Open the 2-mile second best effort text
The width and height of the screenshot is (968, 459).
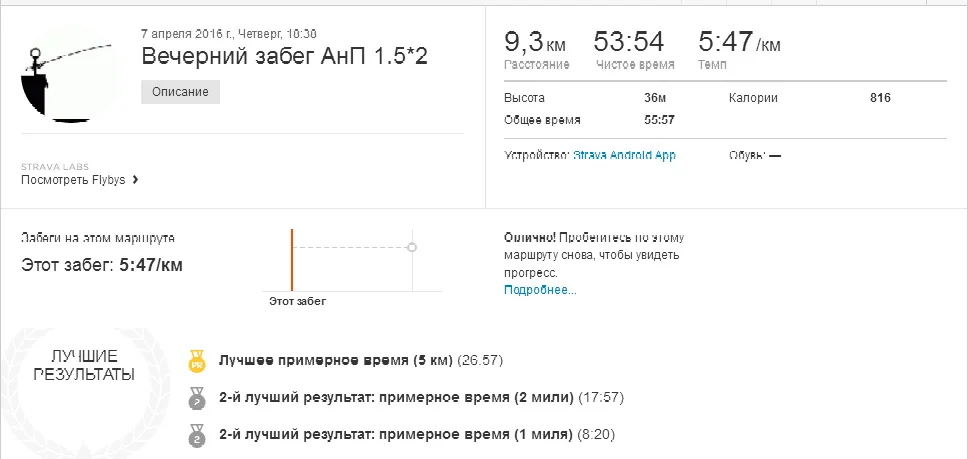[x=397, y=397]
